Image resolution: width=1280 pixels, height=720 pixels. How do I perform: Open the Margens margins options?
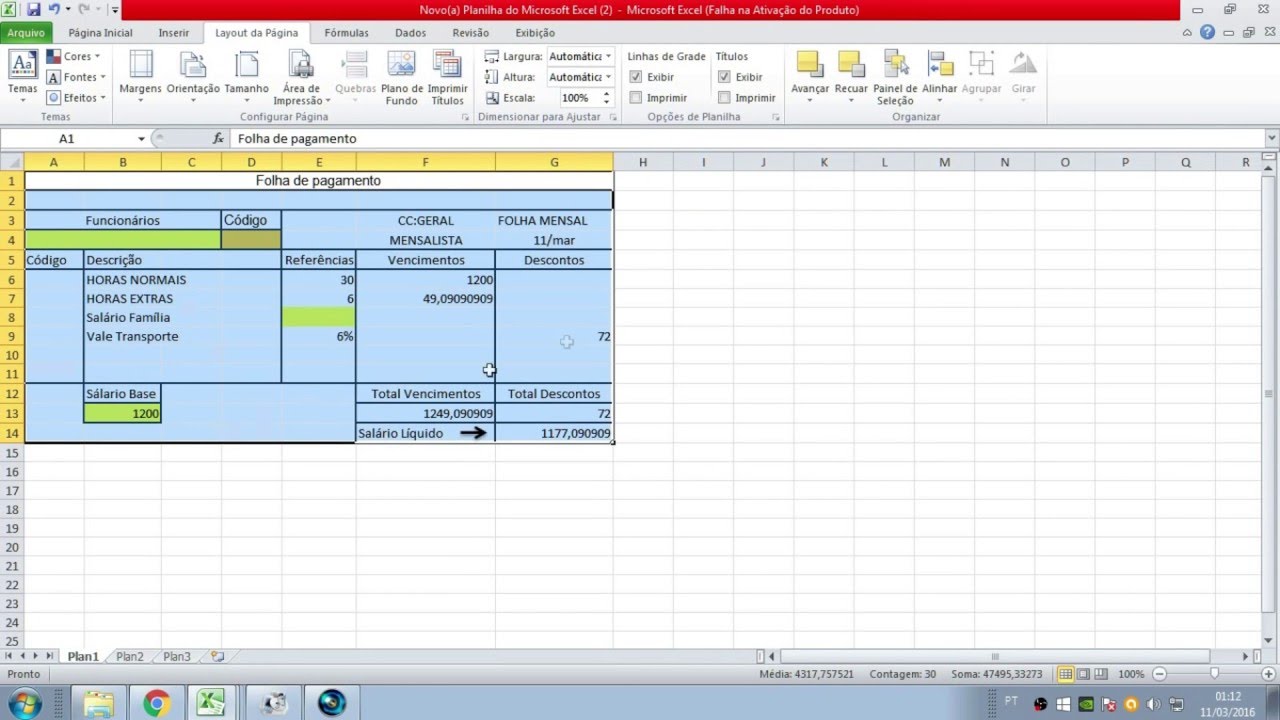tap(140, 78)
